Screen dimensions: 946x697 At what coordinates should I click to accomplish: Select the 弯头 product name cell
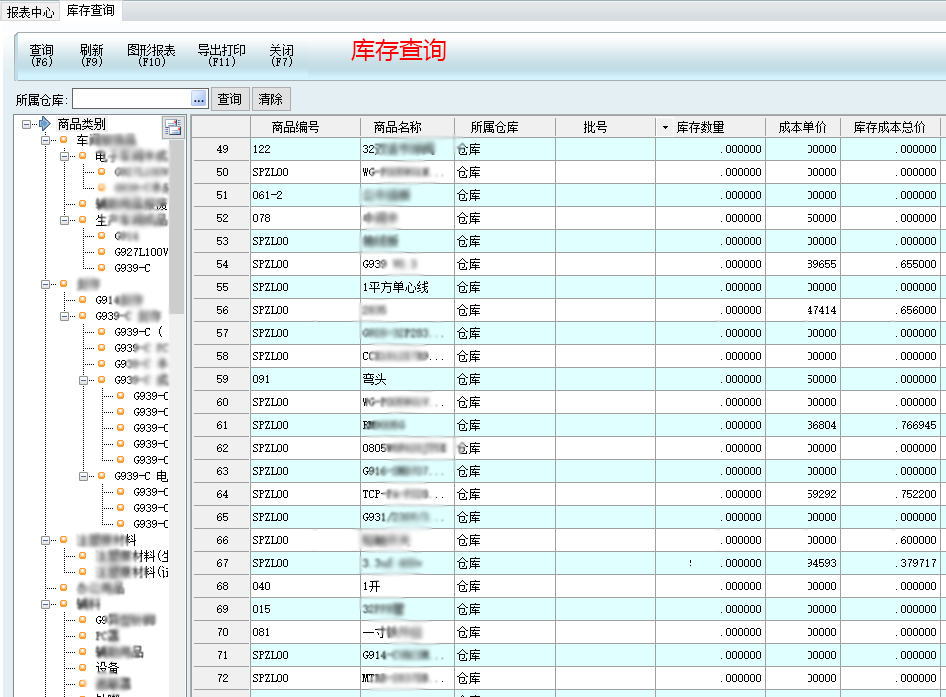click(x=407, y=379)
